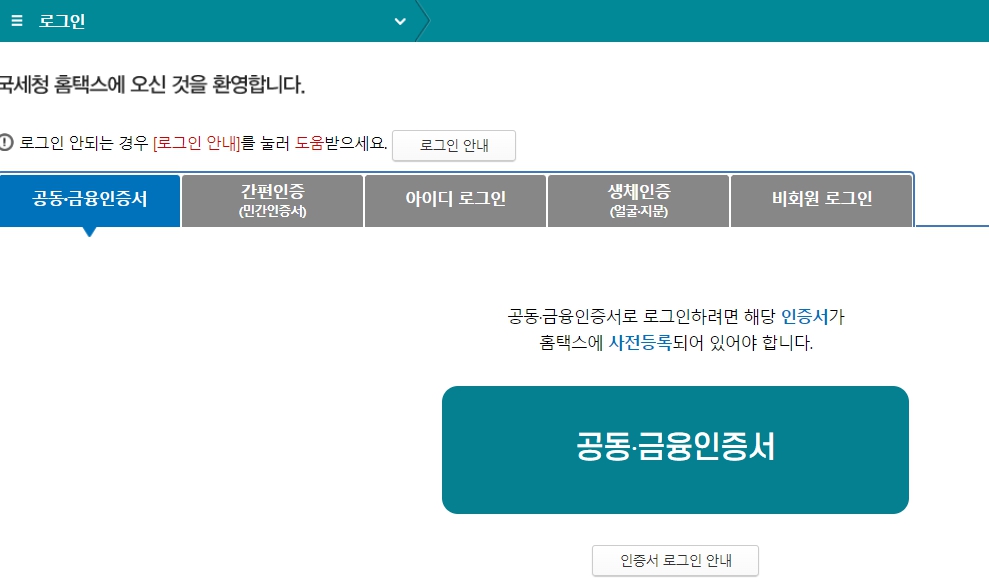989x583 pixels.
Task: Select the active 공동·금융인증서 tab
Action: [x=90, y=198]
